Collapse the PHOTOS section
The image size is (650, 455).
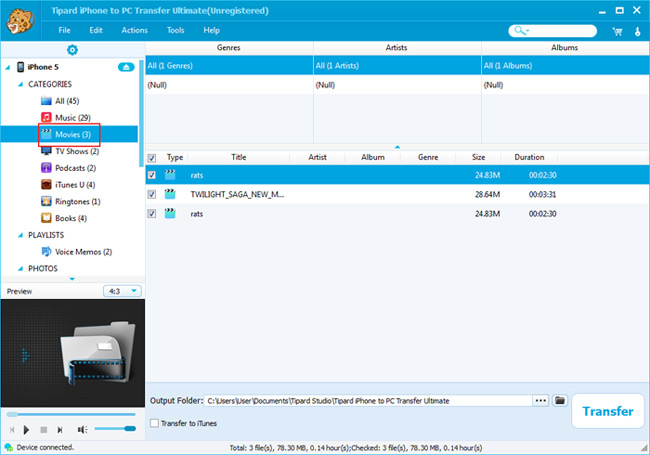pyautogui.click(x=20, y=269)
